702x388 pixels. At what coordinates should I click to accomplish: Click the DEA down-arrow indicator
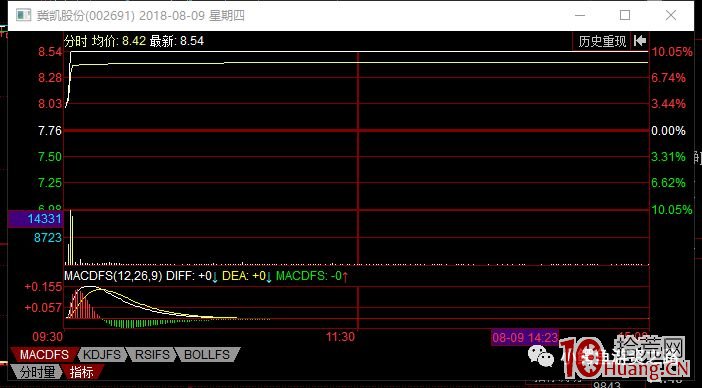(269, 277)
